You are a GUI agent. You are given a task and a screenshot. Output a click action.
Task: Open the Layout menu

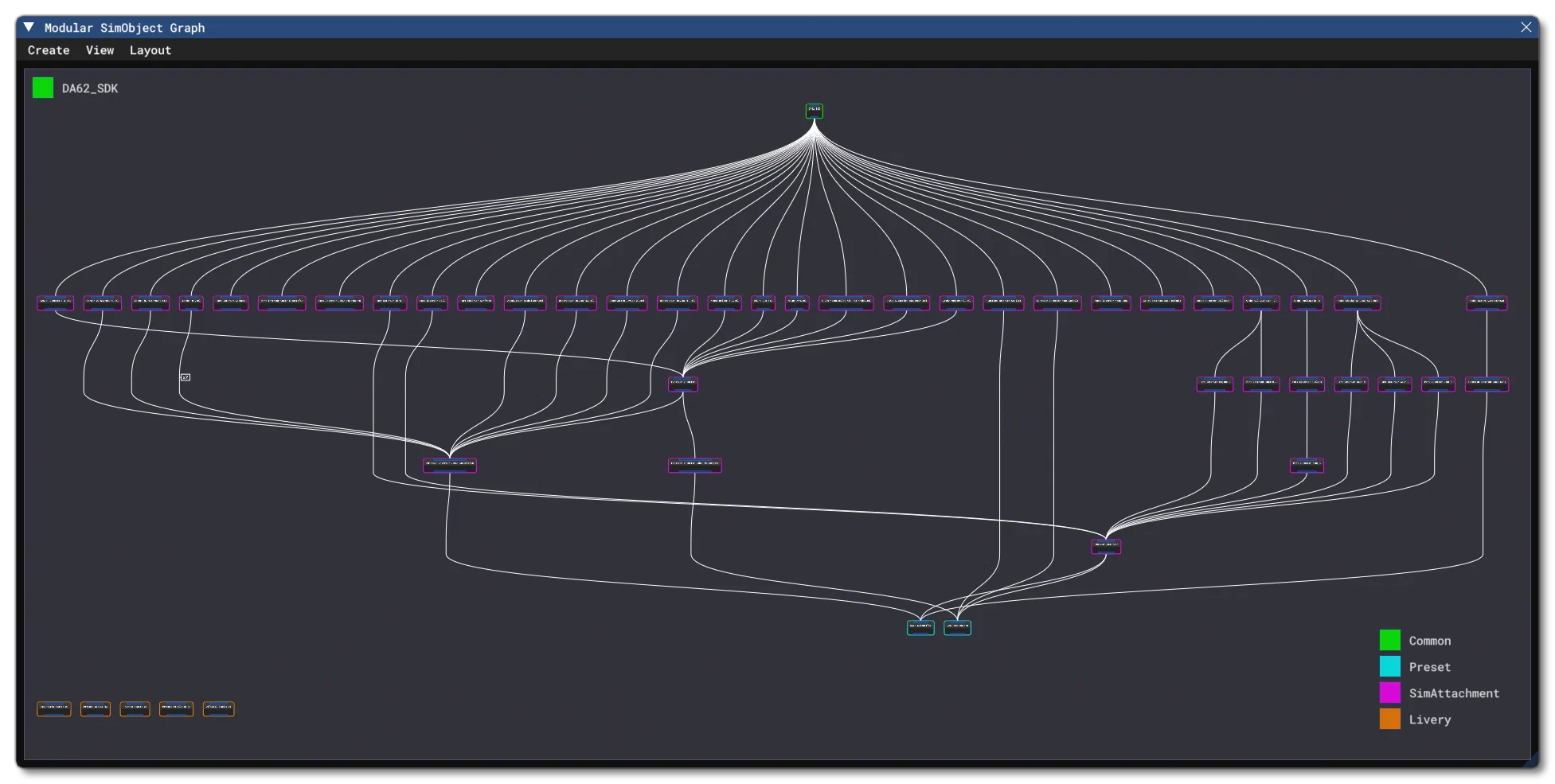(x=150, y=50)
